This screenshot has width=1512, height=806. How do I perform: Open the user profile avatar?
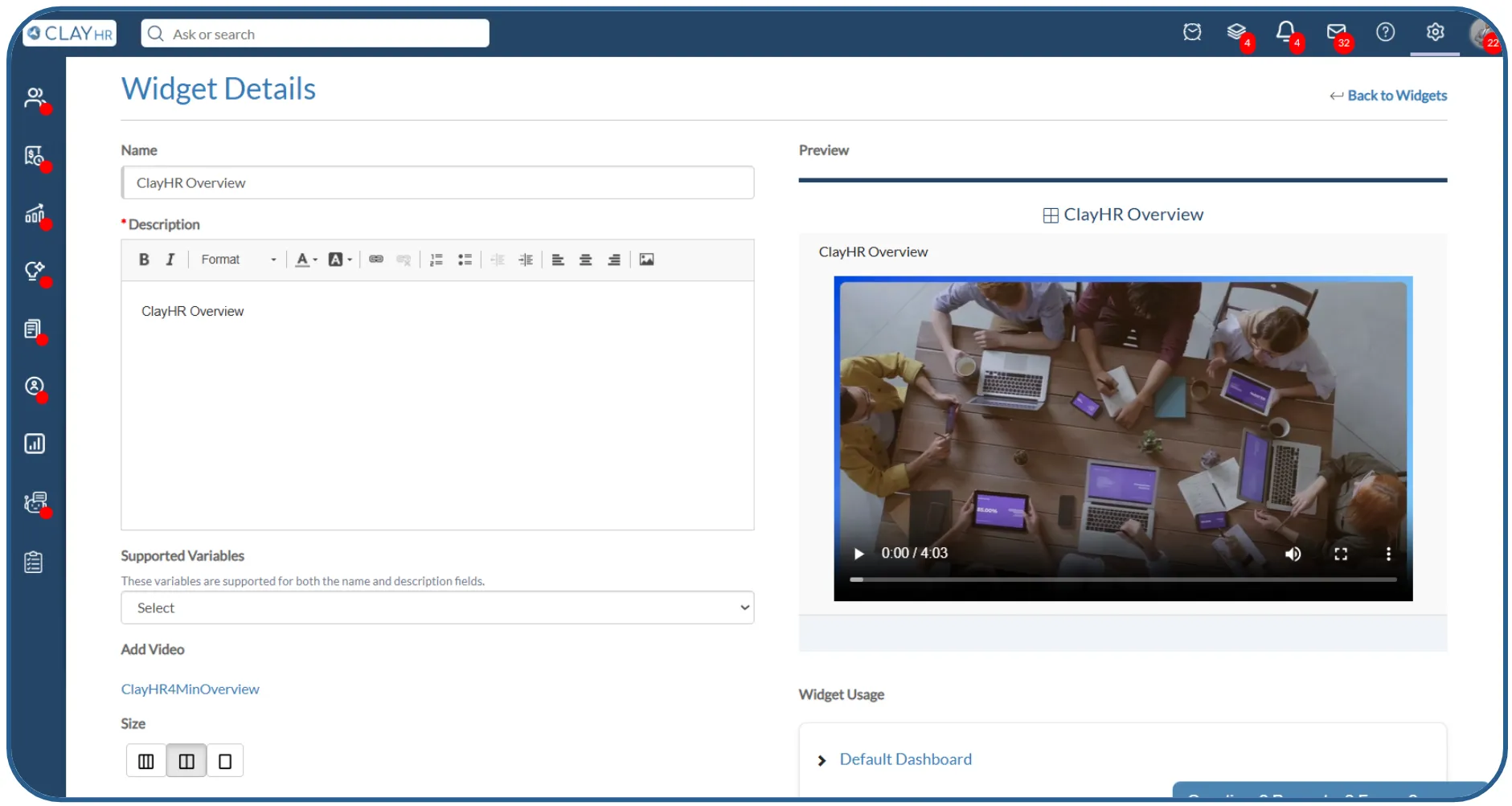coord(1483,33)
